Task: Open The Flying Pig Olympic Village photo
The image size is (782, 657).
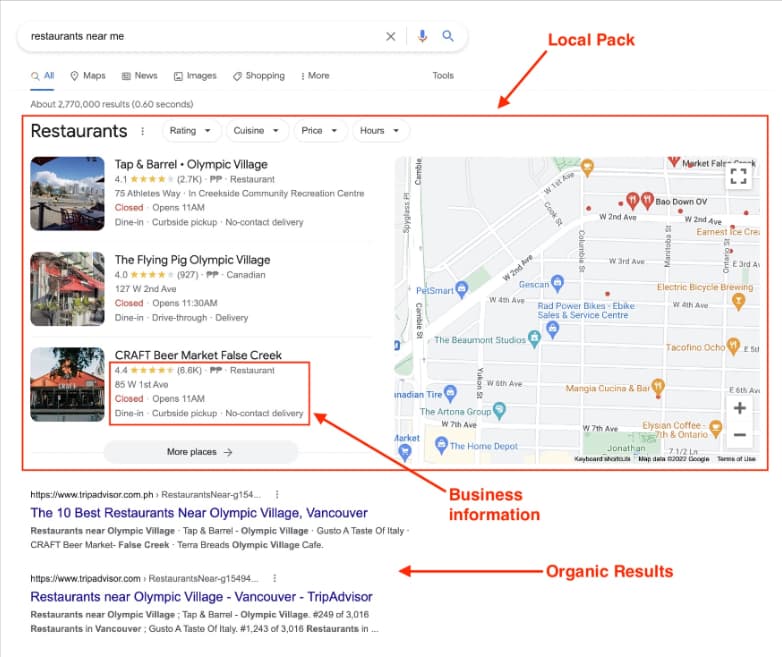Action: point(67,289)
